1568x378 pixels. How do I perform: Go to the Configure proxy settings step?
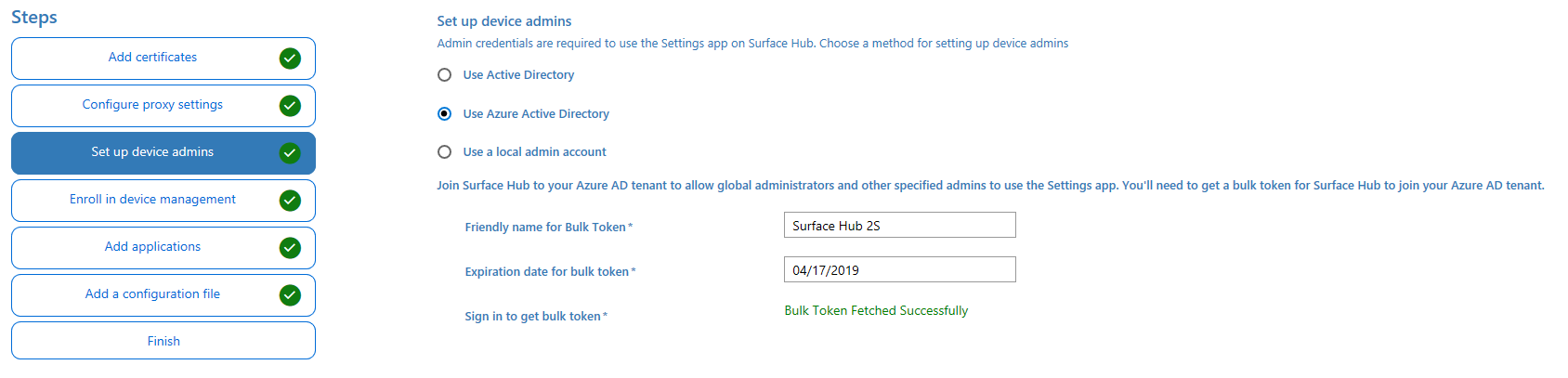click(x=152, y=105)
